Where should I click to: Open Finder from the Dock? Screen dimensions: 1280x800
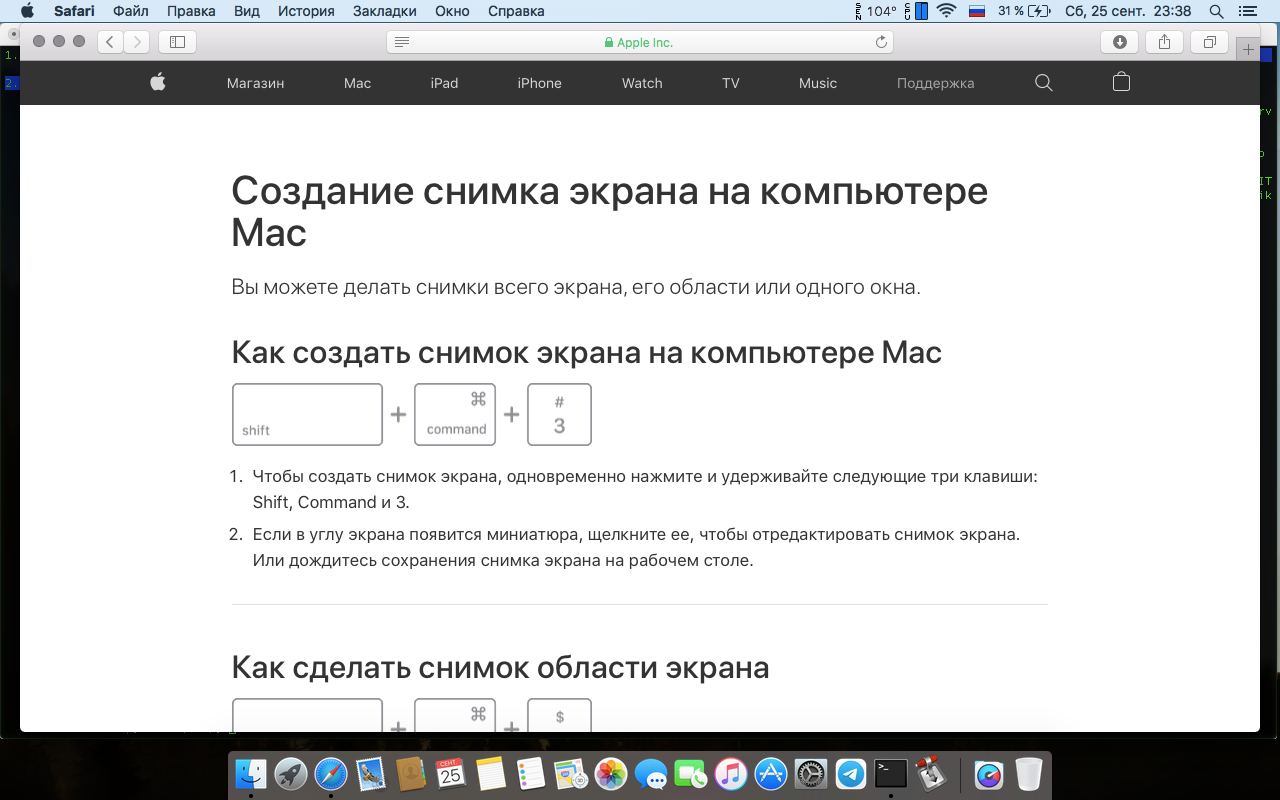click(x=250, y=774)
